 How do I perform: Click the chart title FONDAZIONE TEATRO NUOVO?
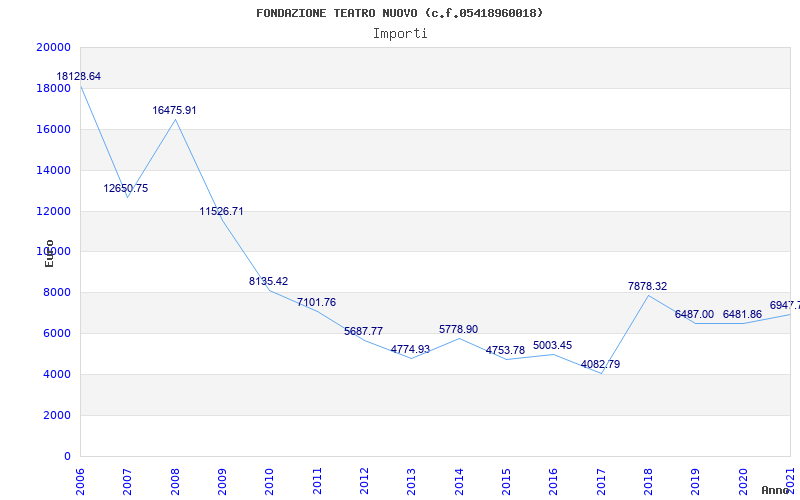click(399, 13)
